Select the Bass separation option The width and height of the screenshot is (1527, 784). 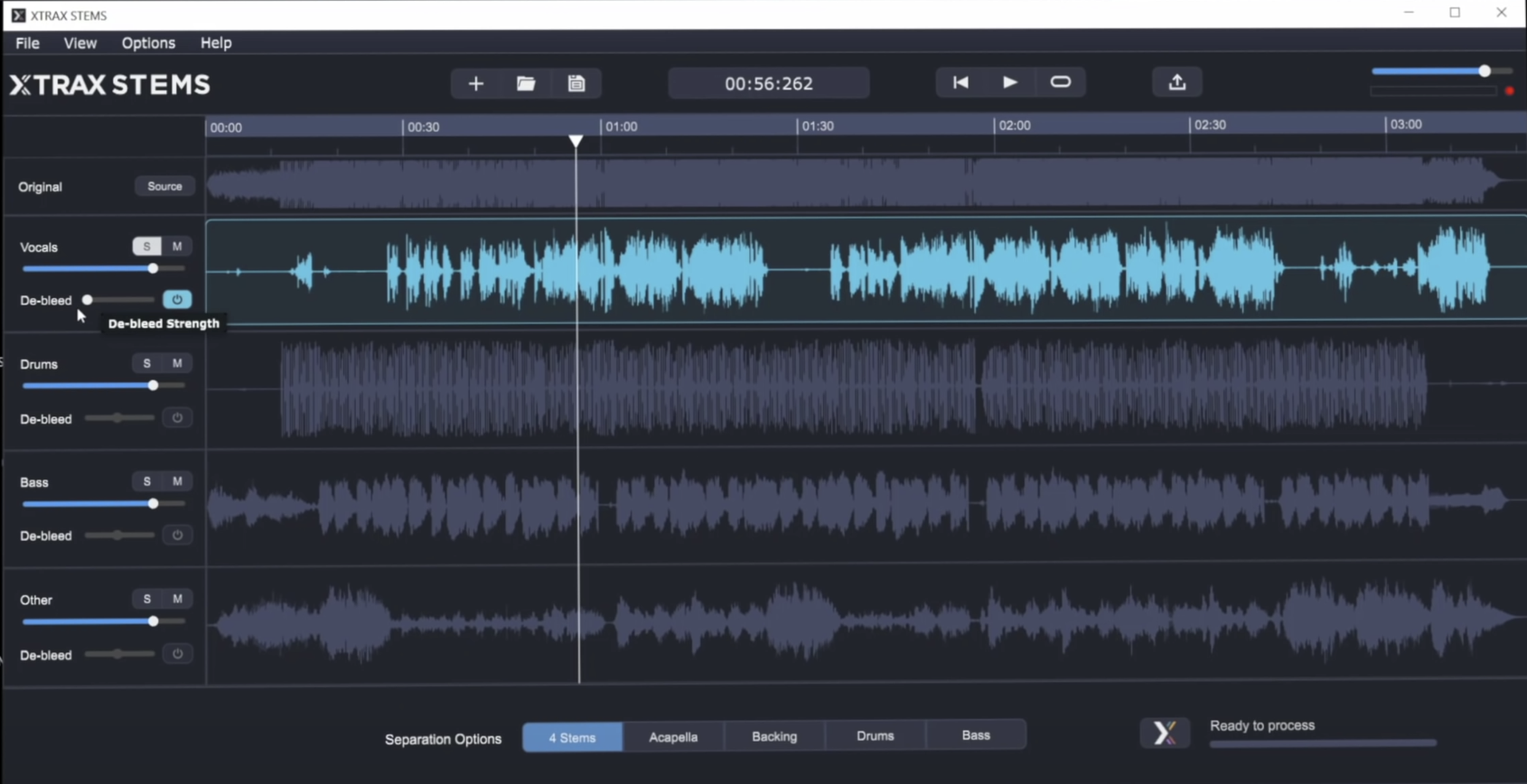976,734
